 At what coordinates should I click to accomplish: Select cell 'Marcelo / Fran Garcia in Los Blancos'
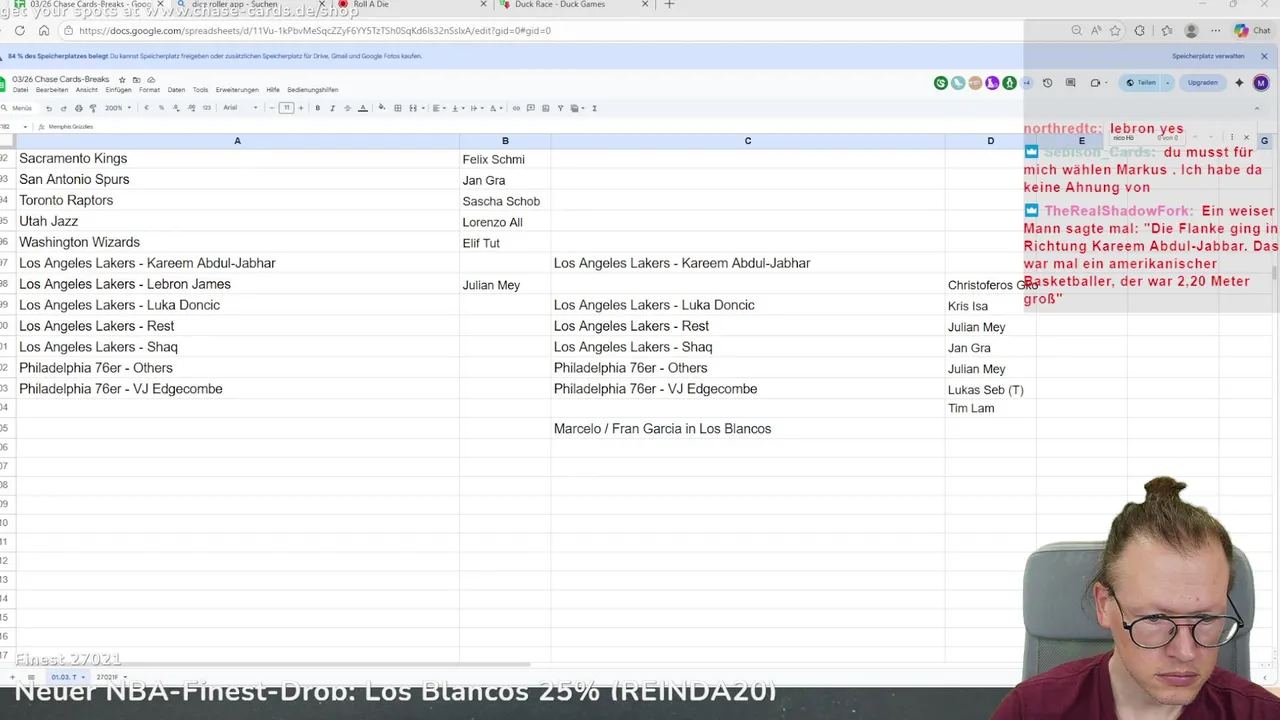[x=747, y=429]
